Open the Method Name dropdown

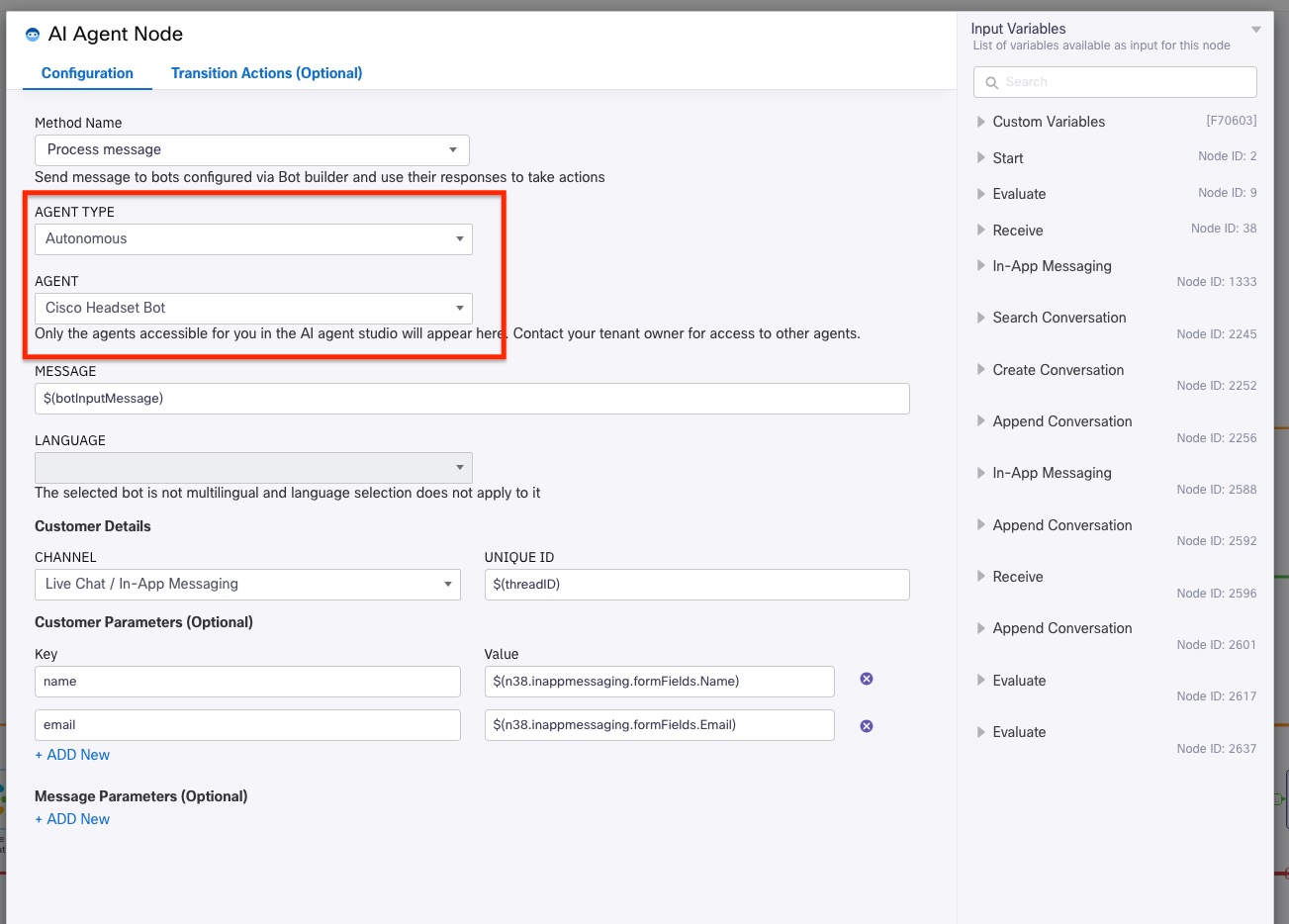251,150
